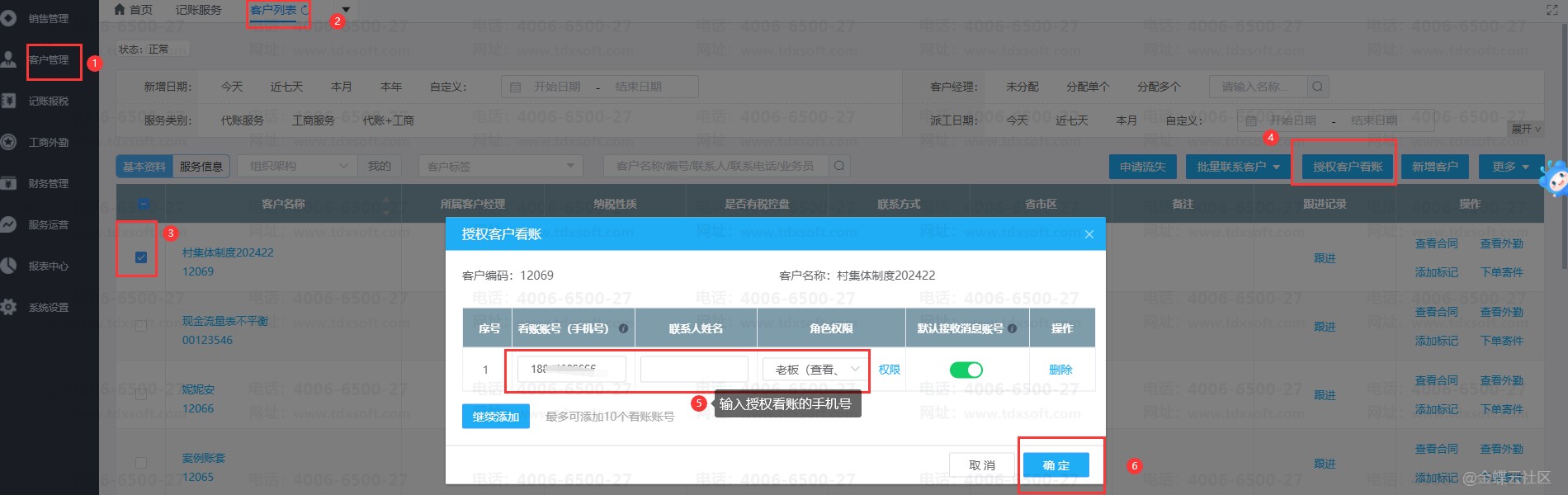Check the 现金流量表不平衡 row checkbox
The width and height of the screenshot is (1568, 495).
pyautogui.click(x=141, y=326)
